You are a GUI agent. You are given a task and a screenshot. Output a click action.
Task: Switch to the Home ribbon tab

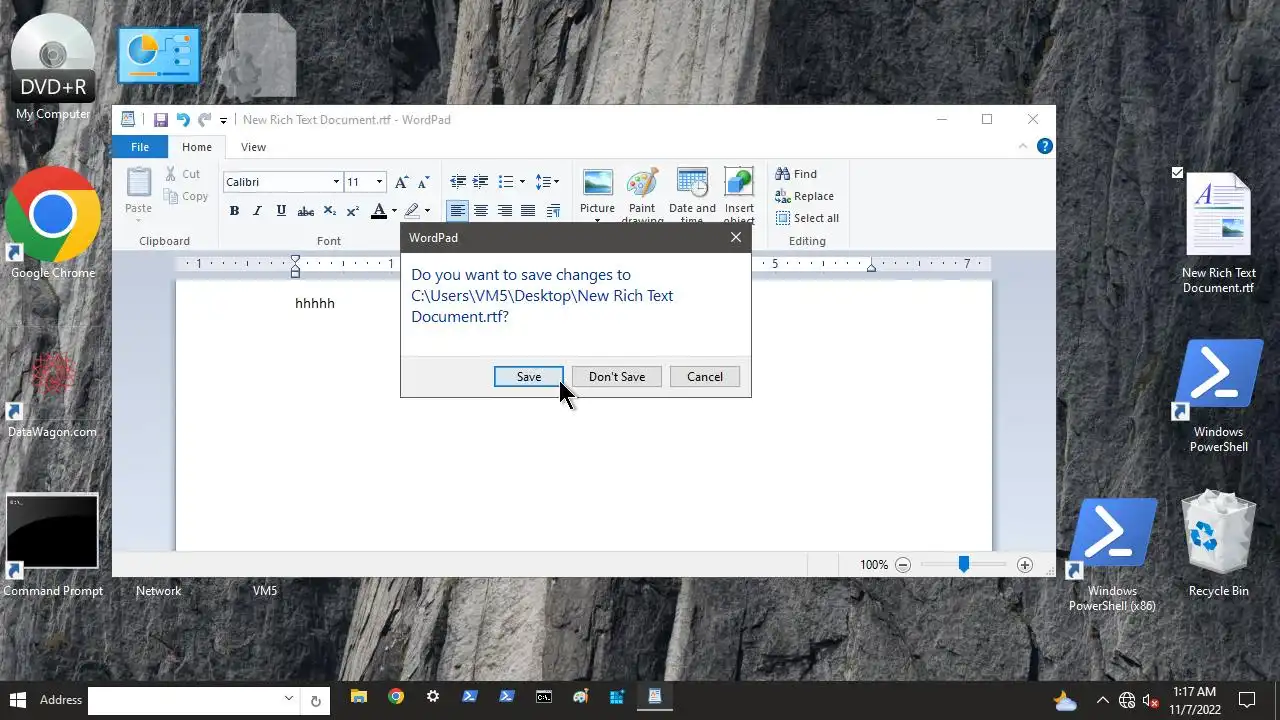[197, 147]
